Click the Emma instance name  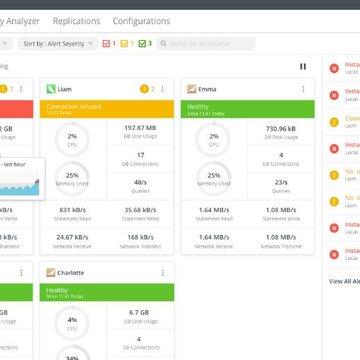tap(207, 89)
